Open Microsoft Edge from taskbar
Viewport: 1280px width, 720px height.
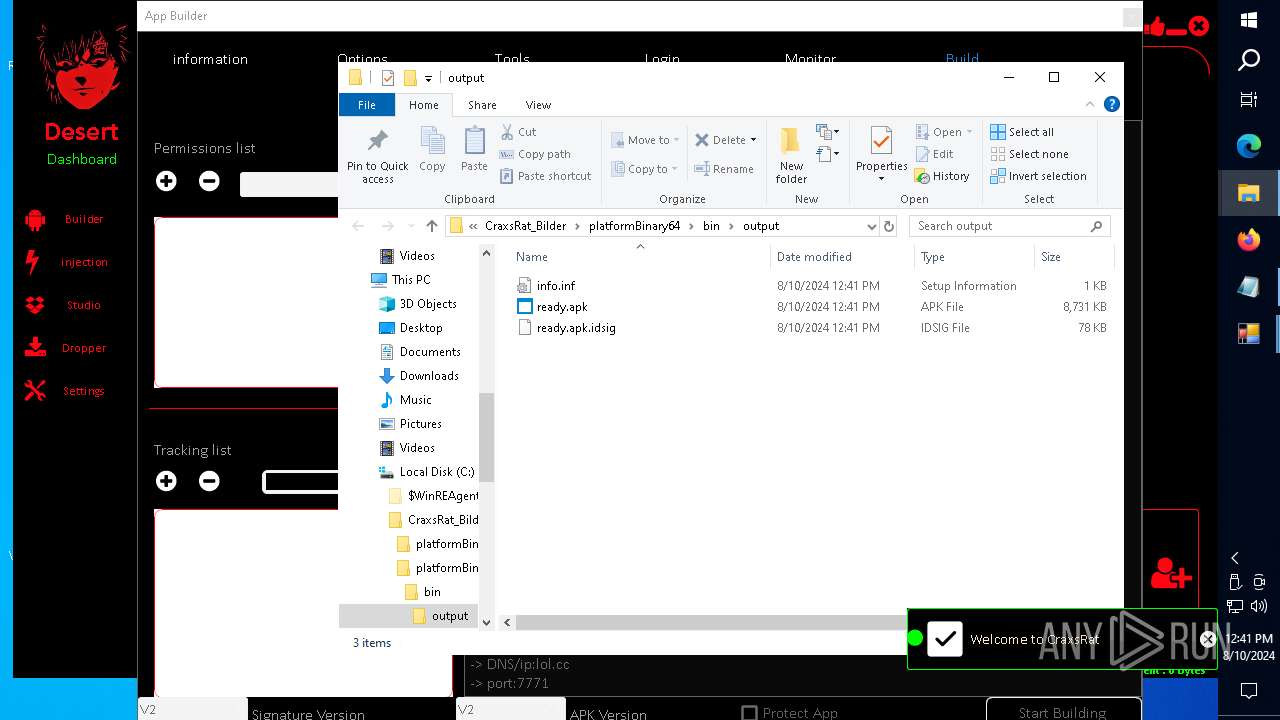point(1249,147)
